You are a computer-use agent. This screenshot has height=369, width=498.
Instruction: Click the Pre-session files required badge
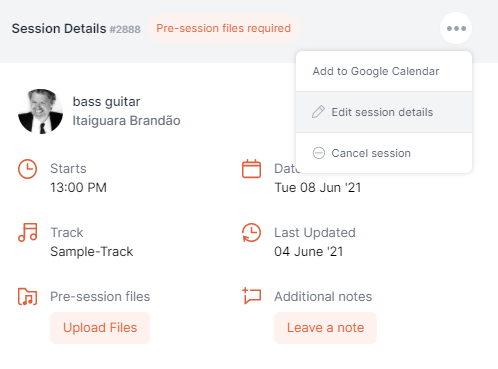coord(224,28)
